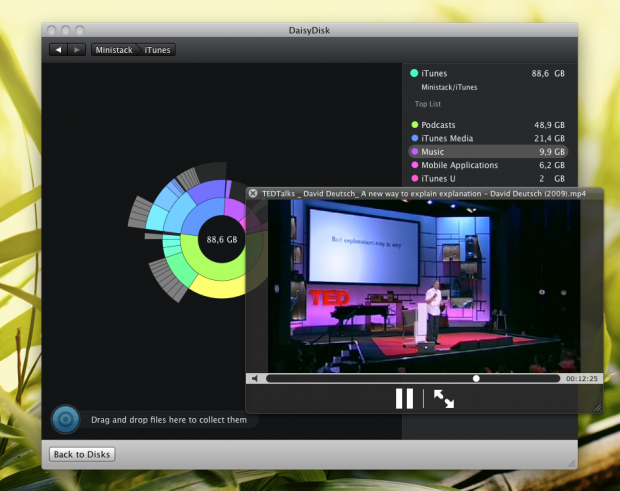Select the iTunes Media row
The width and height of the screenshot is (620, 491).
[x=488, y=138]
